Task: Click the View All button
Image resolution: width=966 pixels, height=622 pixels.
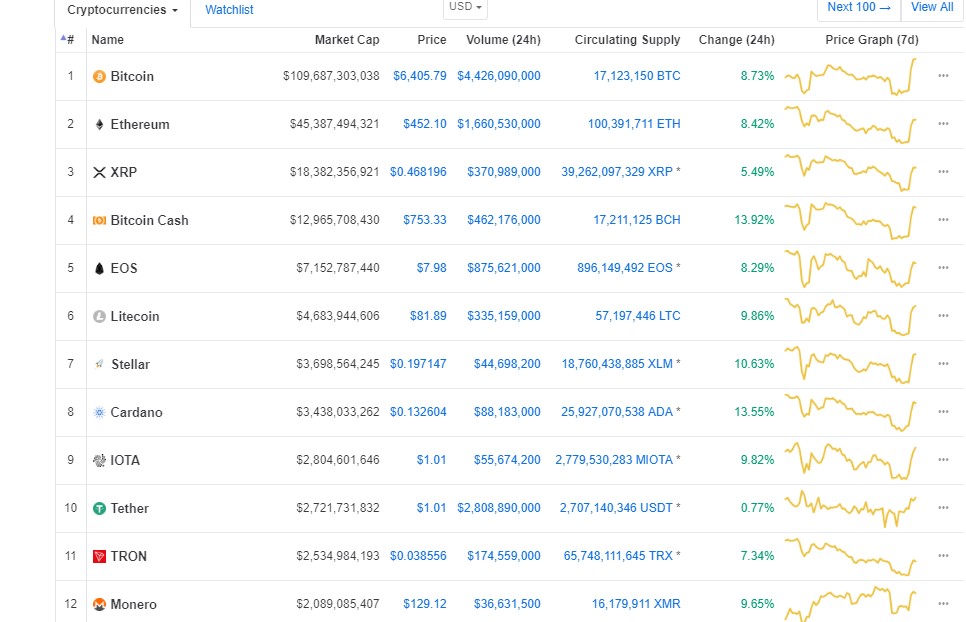Action: click(932, 7)
